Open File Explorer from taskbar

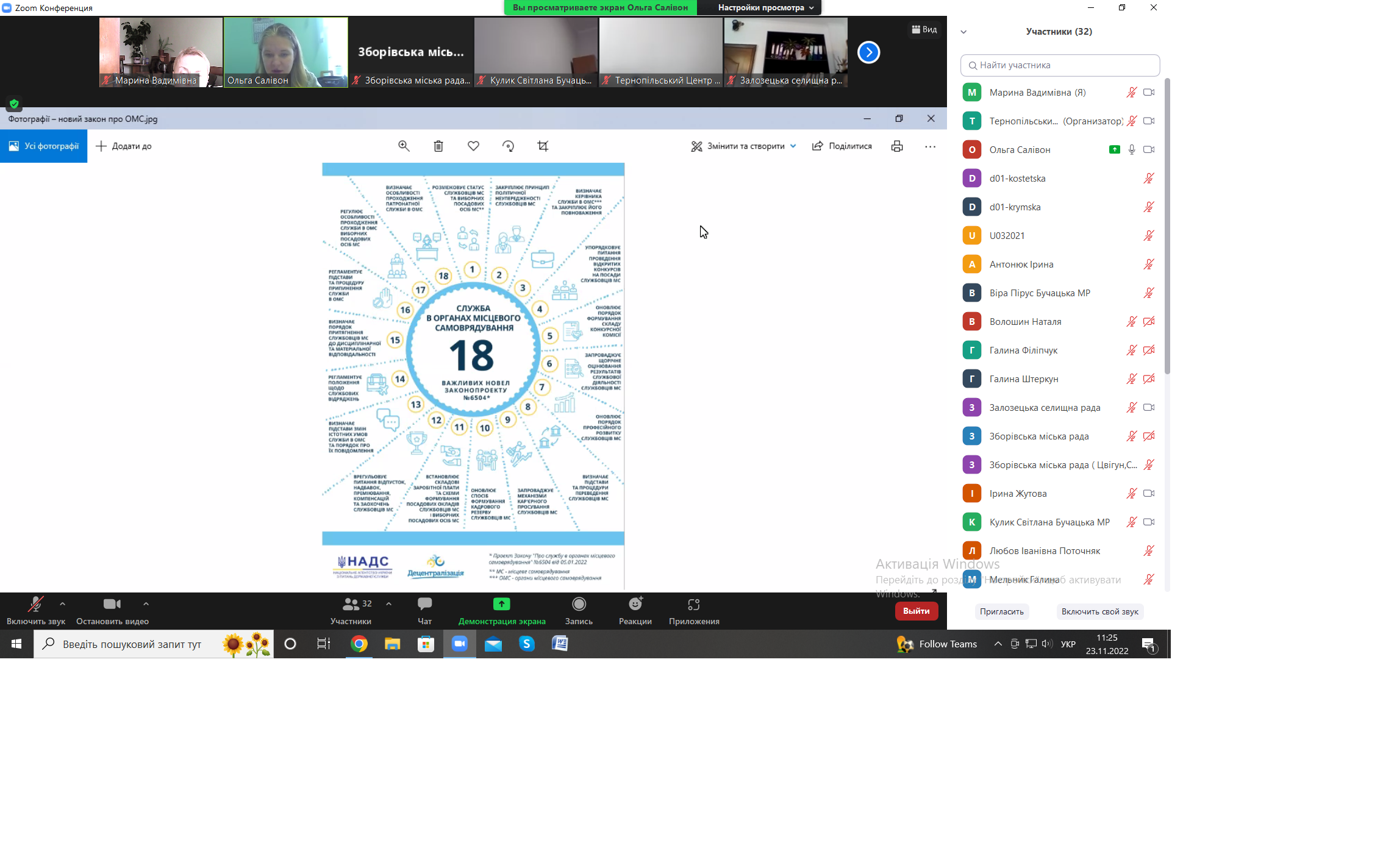pos(392,644)
